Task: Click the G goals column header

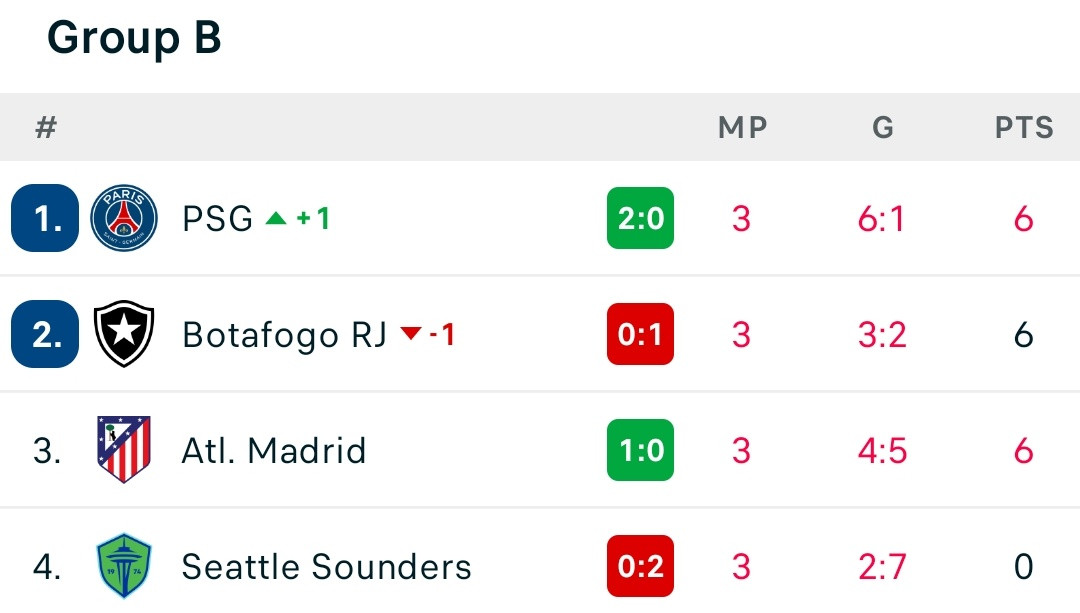Action: click(883, 127)
